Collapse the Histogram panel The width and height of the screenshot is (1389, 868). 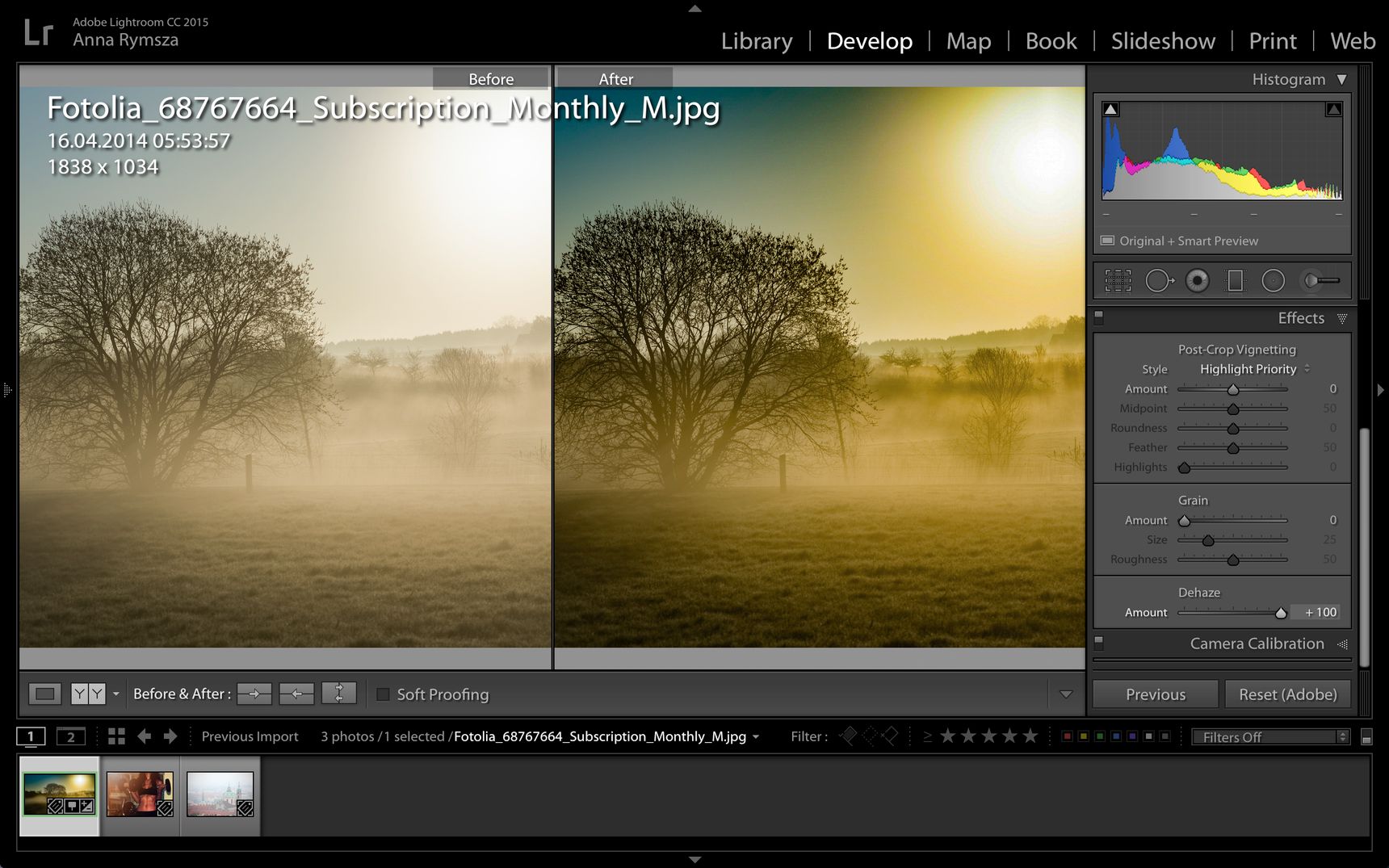[x=1341, y=79]
